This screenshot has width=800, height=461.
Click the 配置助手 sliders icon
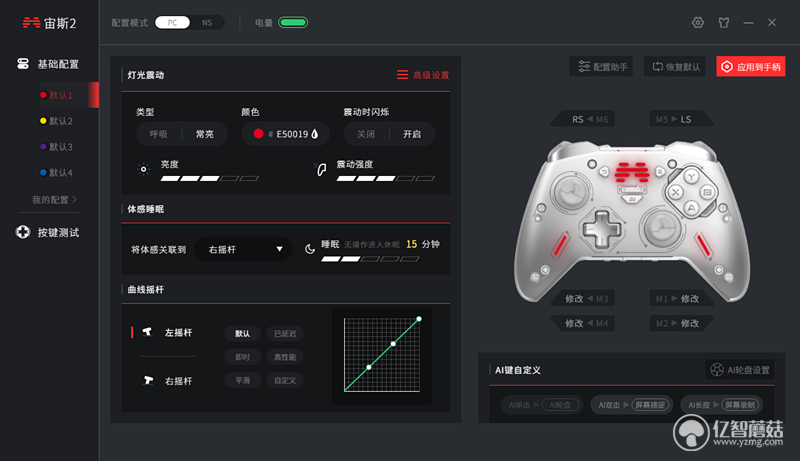584,67
